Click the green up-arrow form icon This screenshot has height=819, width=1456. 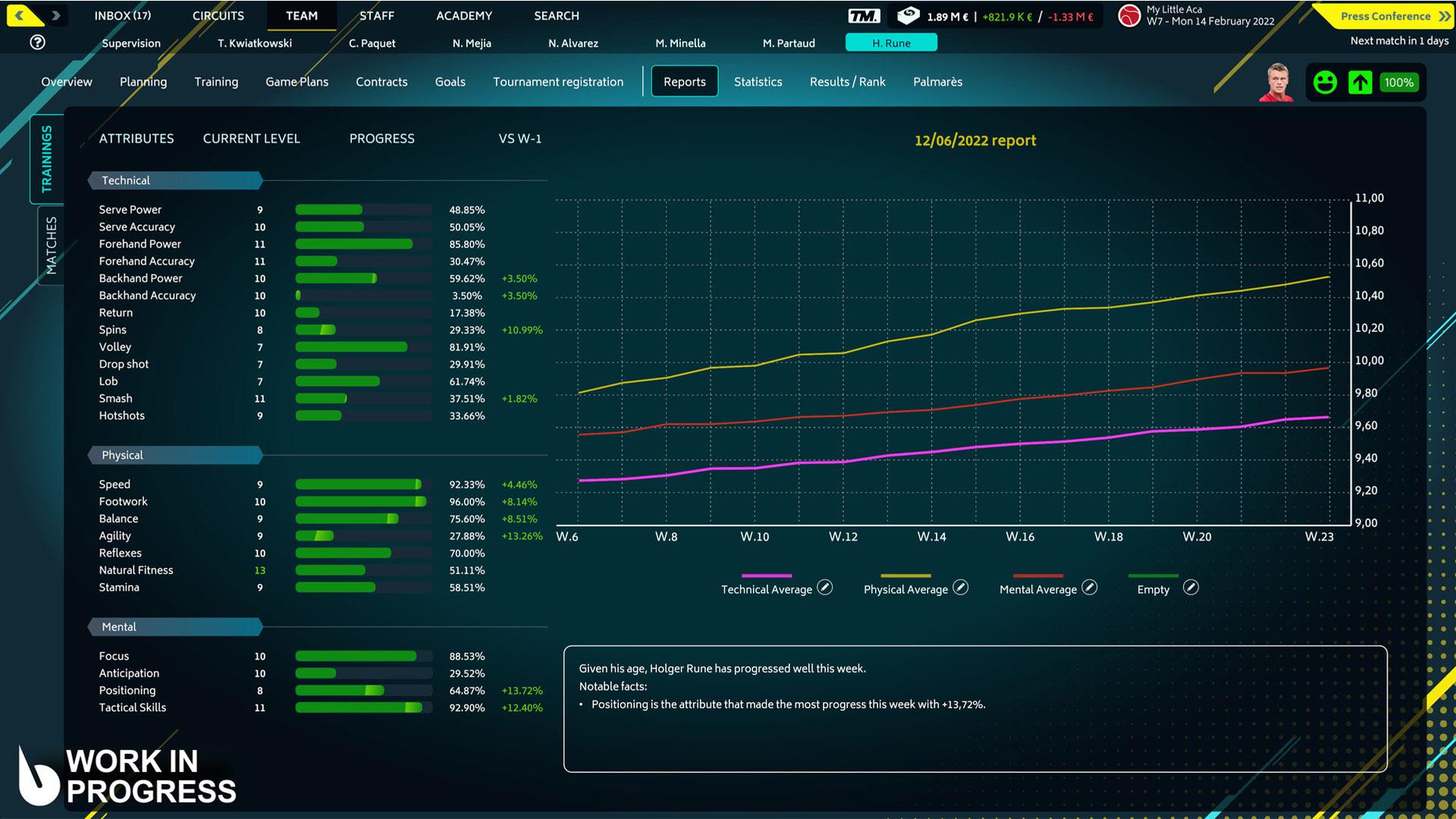(x=1360, y=82)
